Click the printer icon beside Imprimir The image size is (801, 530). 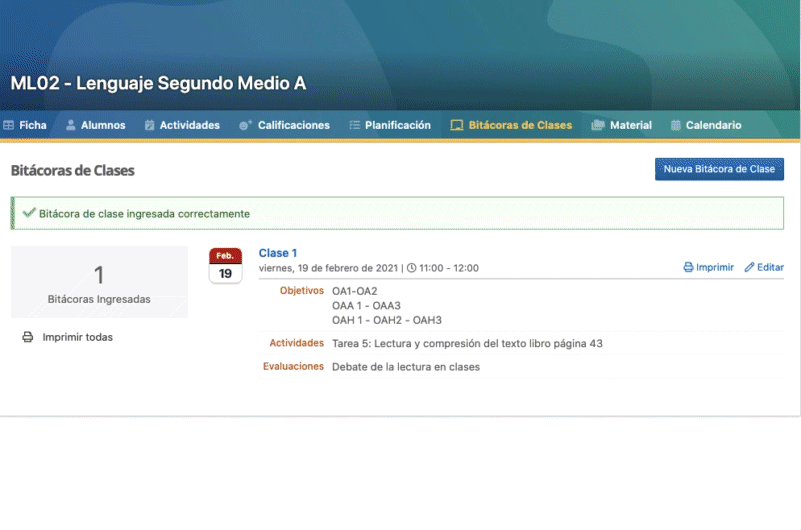point(688,267)
